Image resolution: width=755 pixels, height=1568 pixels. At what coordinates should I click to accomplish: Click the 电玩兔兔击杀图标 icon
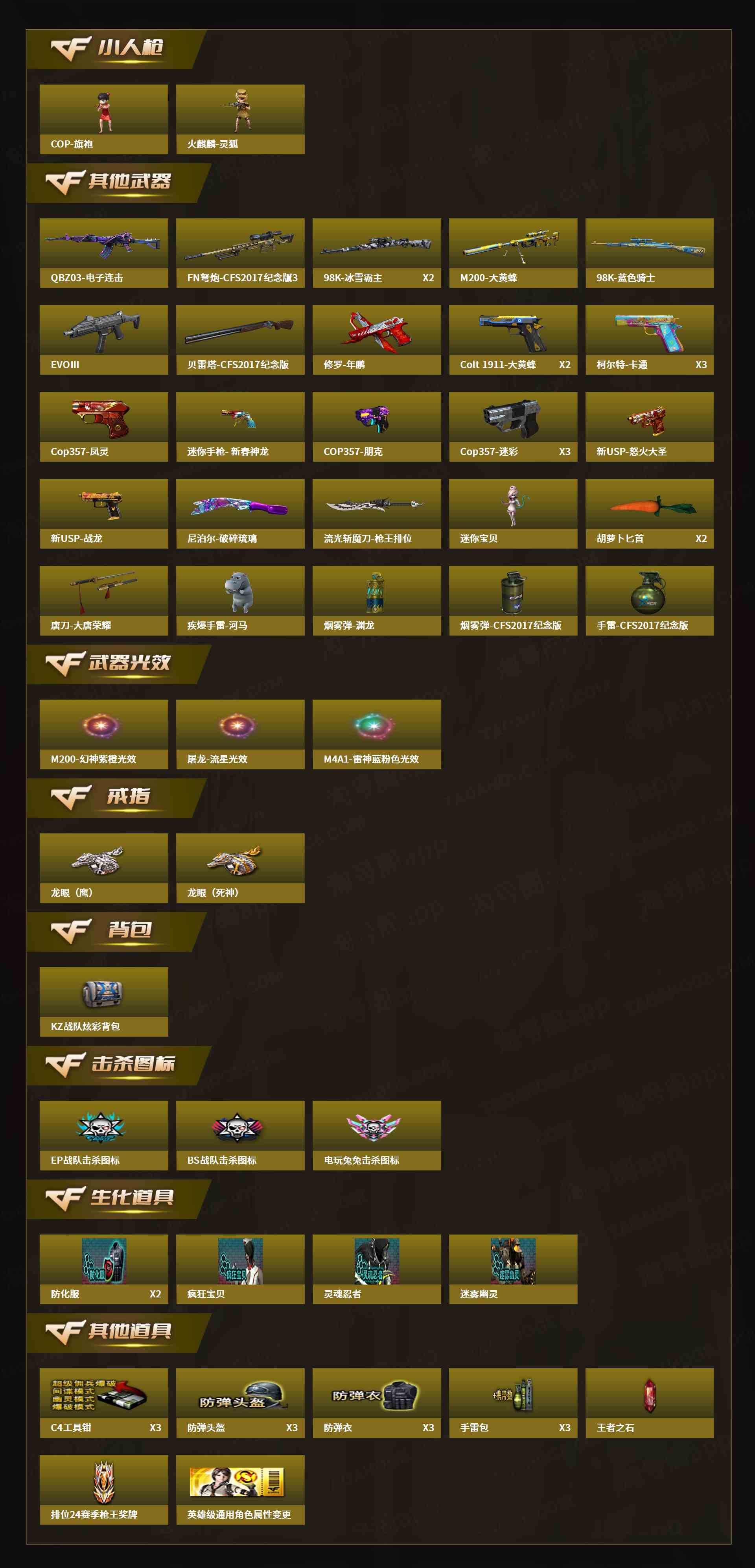pos(373,1127)
